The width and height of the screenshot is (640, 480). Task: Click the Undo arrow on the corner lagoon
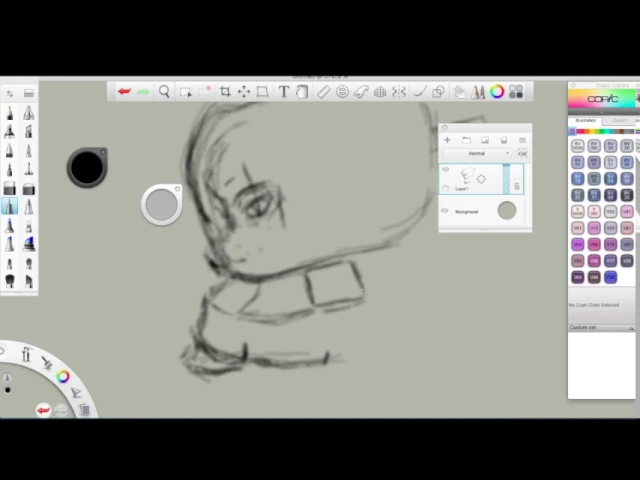pyautogui.click(x=43, y=410)
